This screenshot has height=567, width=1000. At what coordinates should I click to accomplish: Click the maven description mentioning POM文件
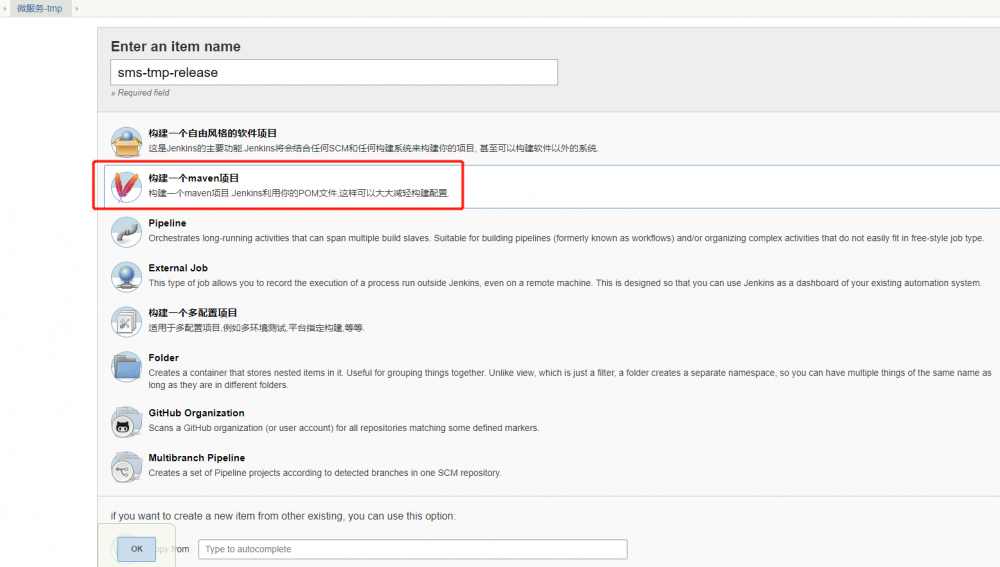[x=299, y=193]
